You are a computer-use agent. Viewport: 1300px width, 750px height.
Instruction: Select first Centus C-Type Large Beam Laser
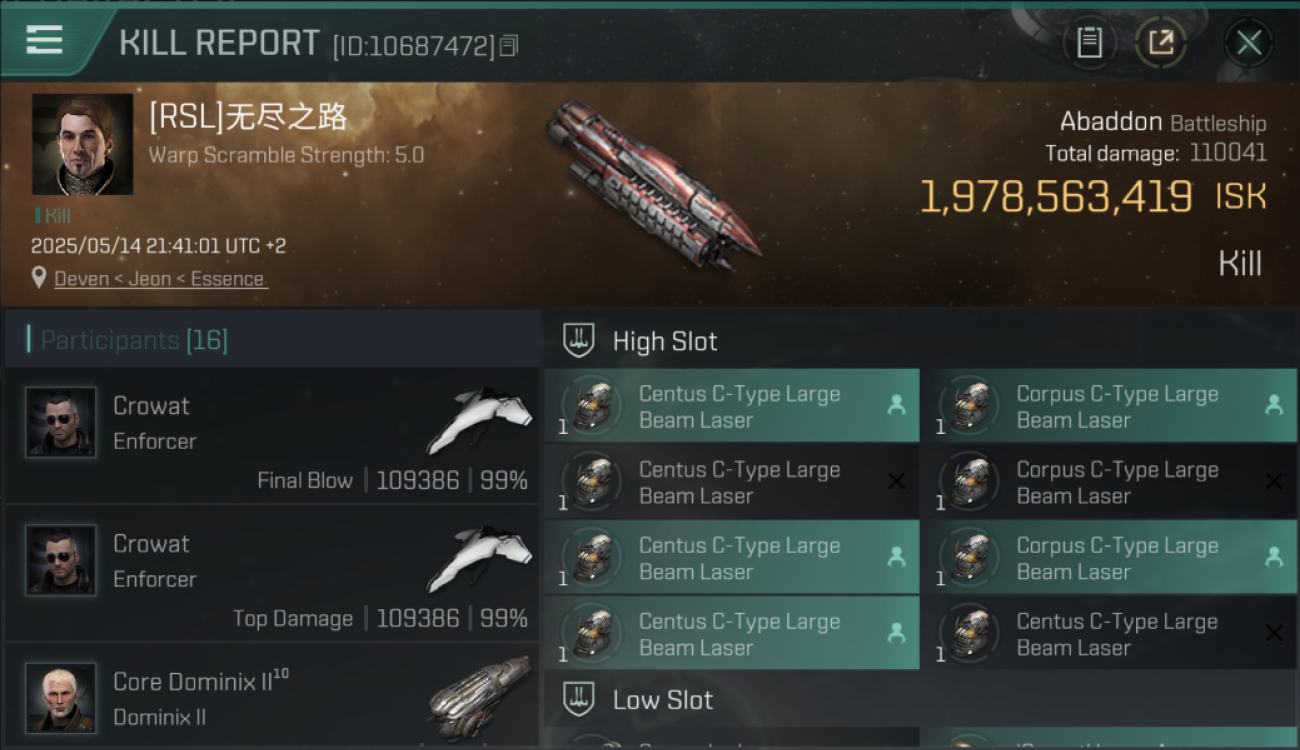731,406
